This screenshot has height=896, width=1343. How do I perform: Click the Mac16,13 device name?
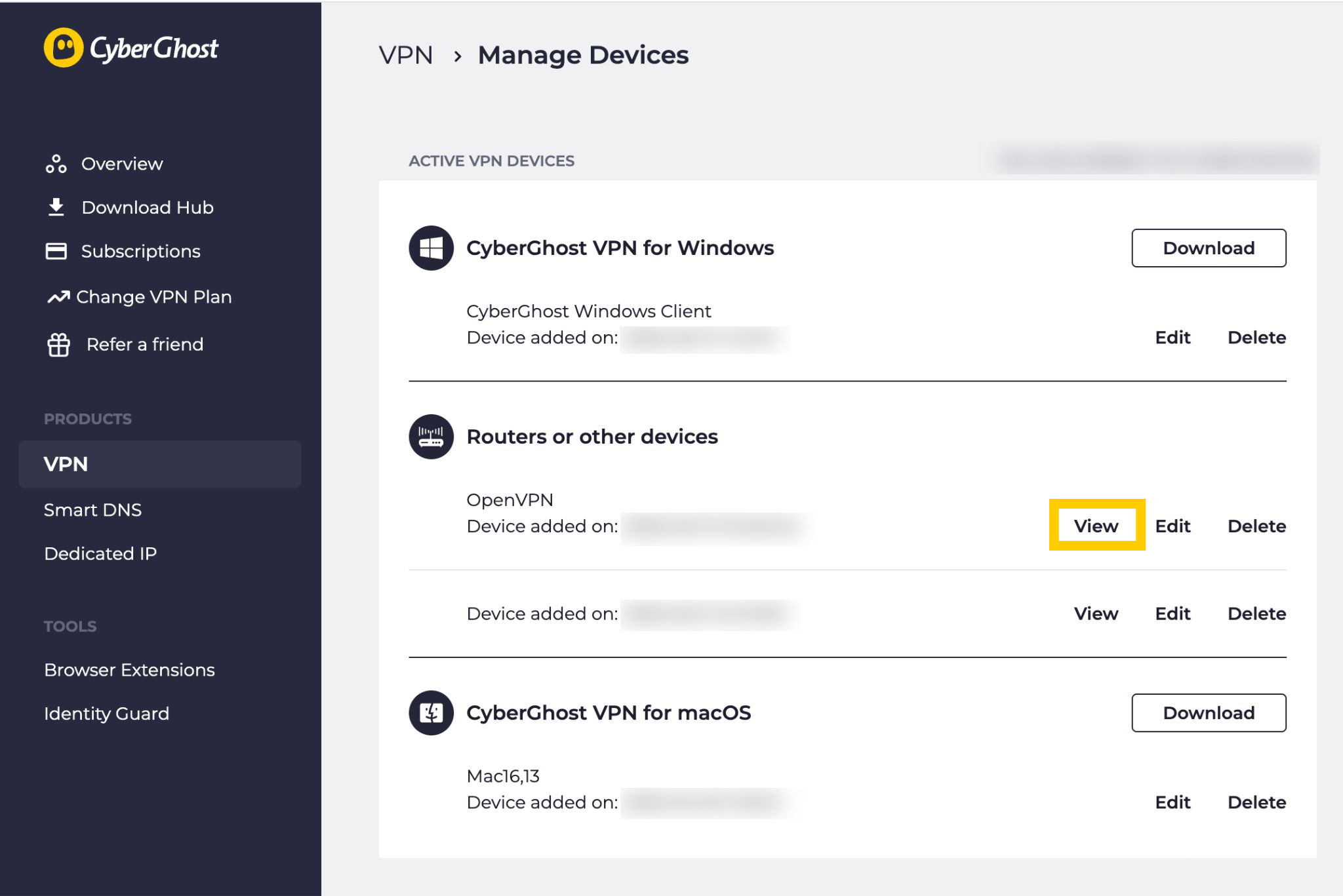(x=503, y=776)
